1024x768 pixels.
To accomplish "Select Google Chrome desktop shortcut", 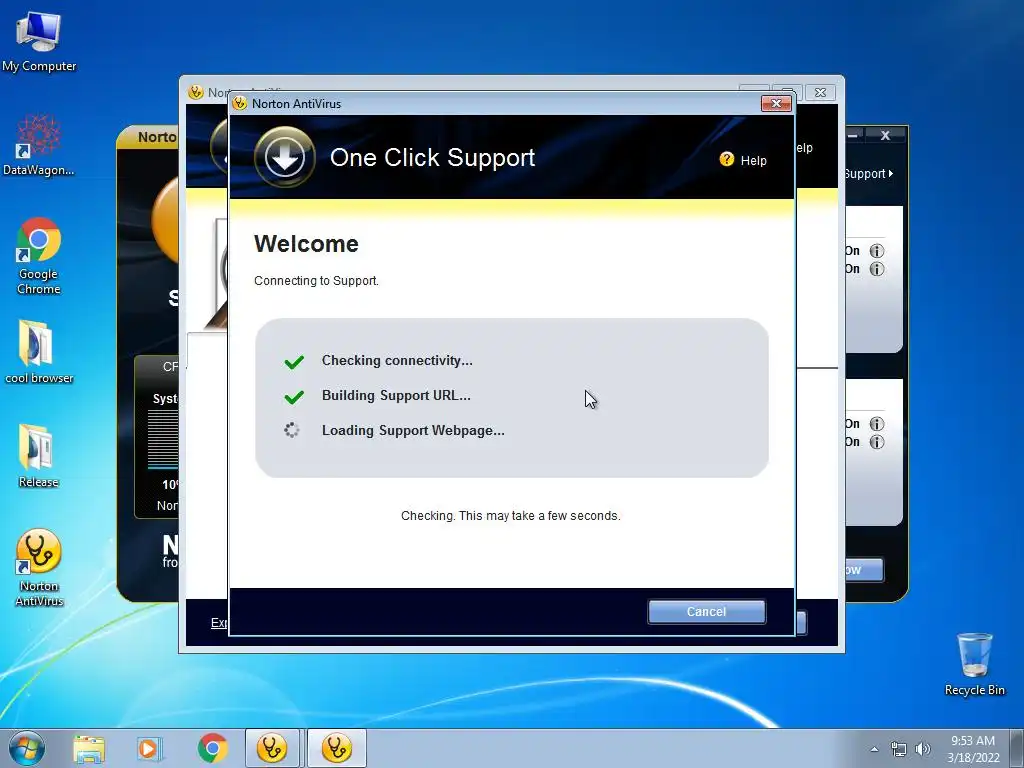I will pos(39,256).
